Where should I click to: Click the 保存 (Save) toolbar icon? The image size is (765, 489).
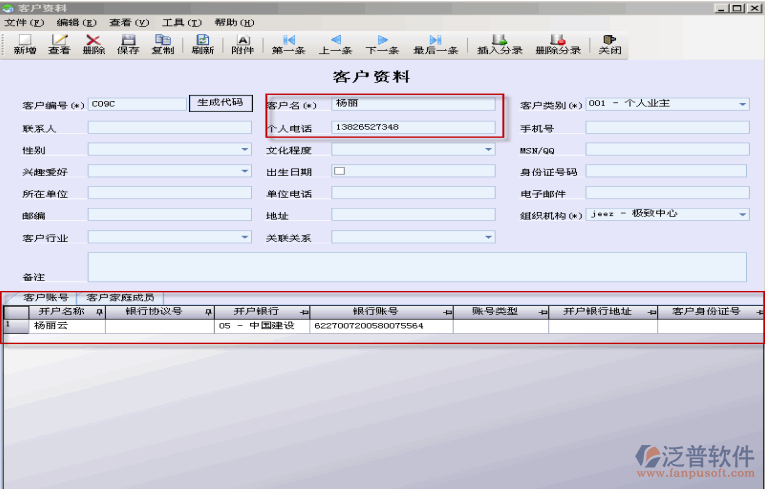coord(128,44)
